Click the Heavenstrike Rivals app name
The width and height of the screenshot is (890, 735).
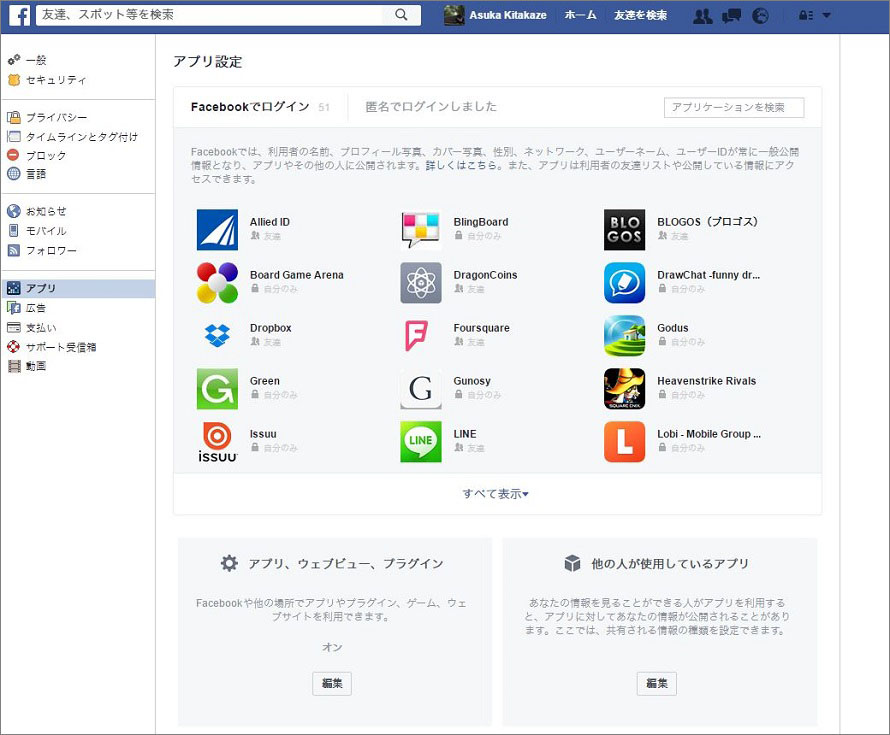(x=707, y=381)
